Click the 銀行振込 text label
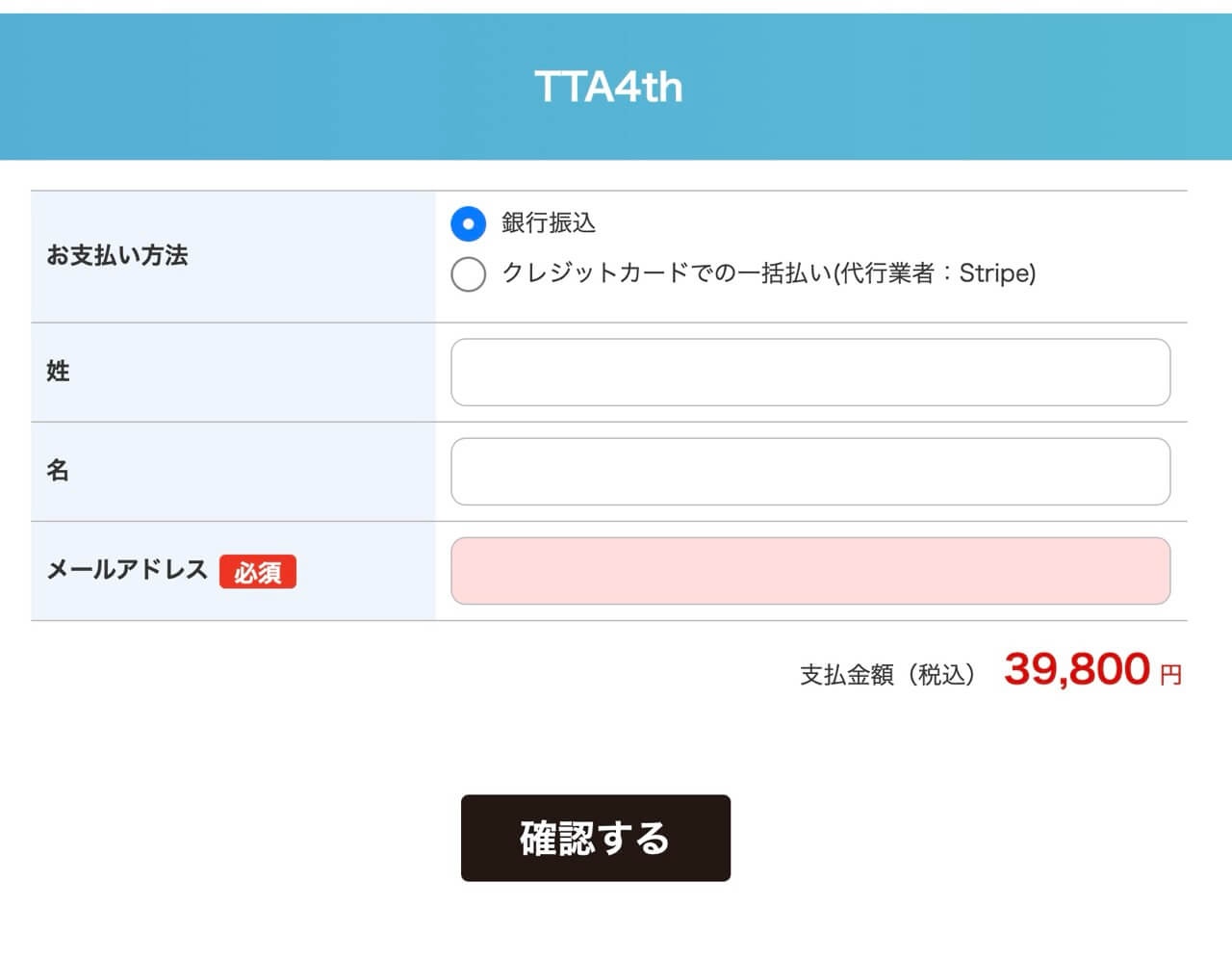The width and height of the screenshot is (1232, 958). pyautogui.click(x=547, y=223)
